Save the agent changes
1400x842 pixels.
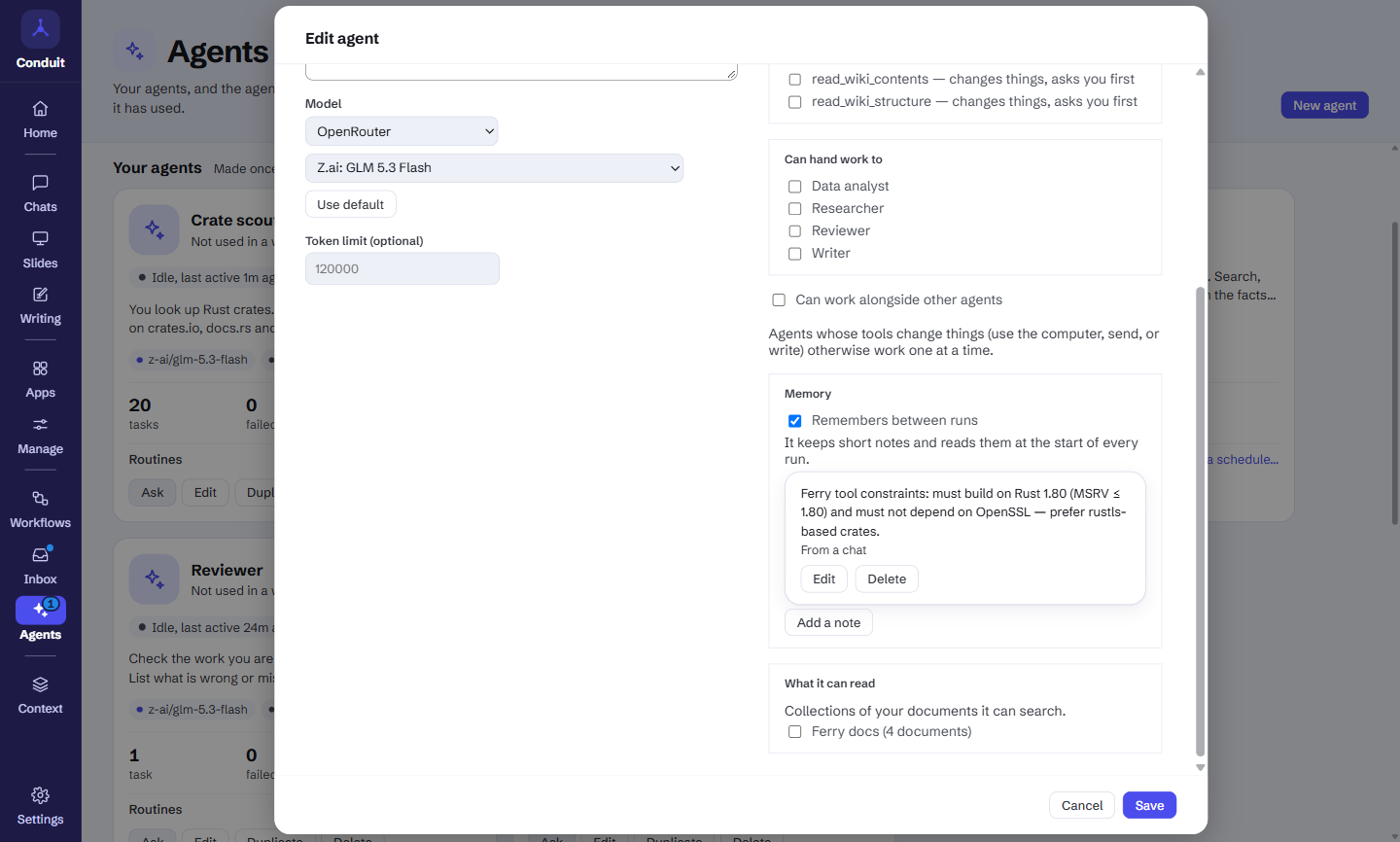pyautogui.click(x=1149, y=805)
